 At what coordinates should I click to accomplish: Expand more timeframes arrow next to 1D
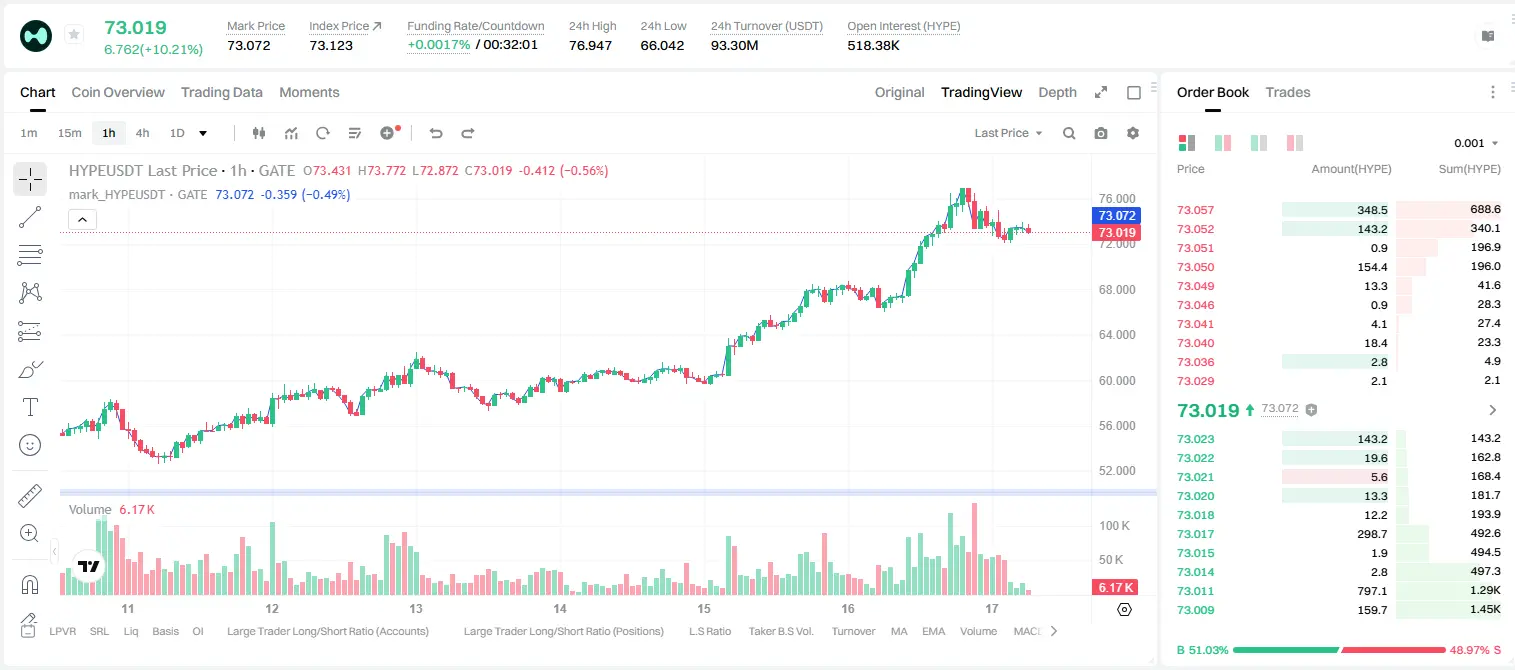tap(203, 133)
